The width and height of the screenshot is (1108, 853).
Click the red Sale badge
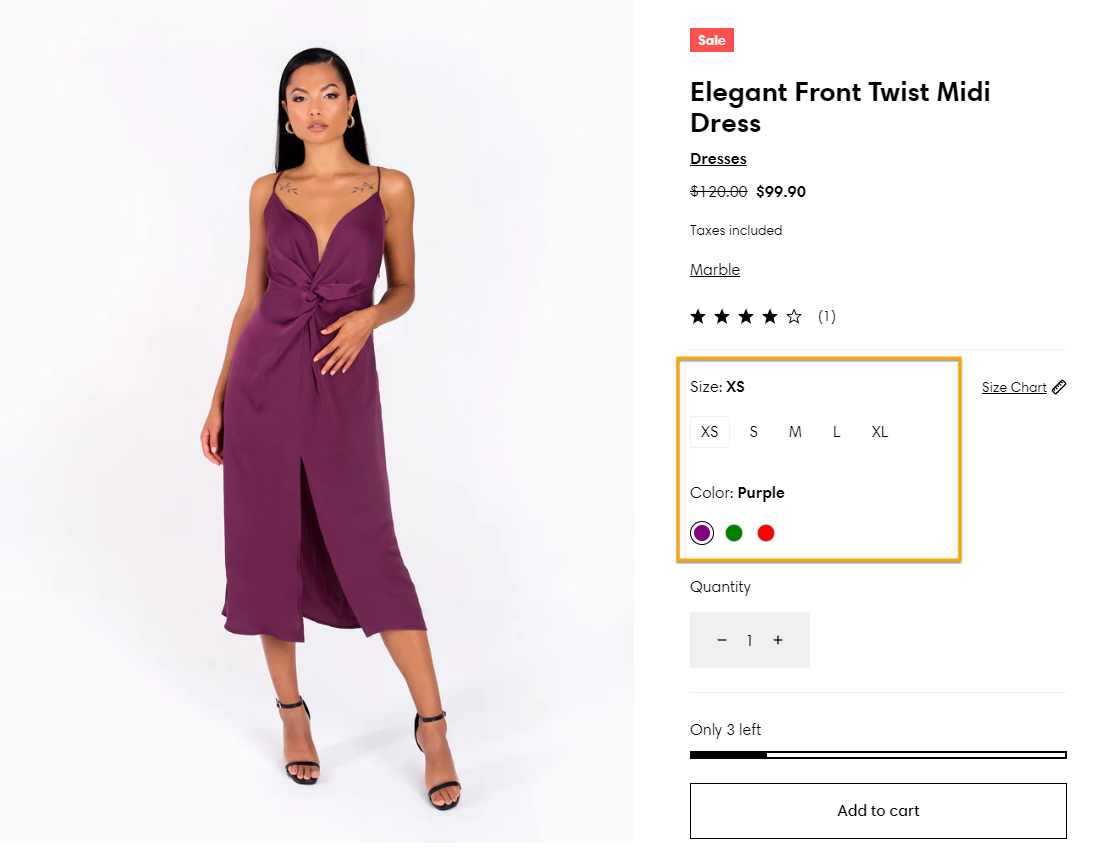712,40
